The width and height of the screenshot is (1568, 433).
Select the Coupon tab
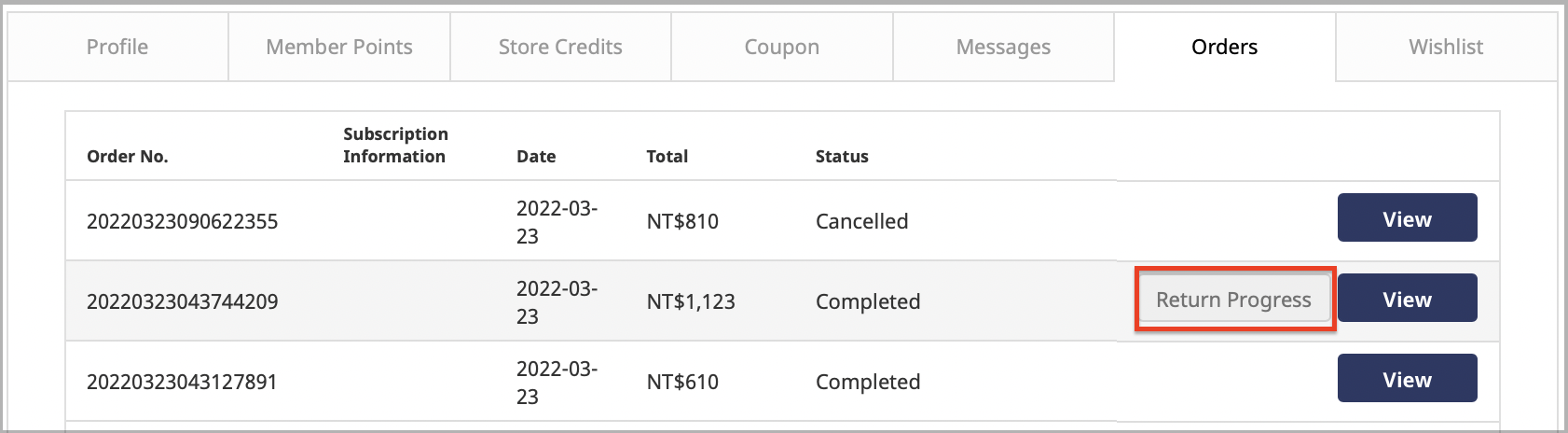point(782,47)
